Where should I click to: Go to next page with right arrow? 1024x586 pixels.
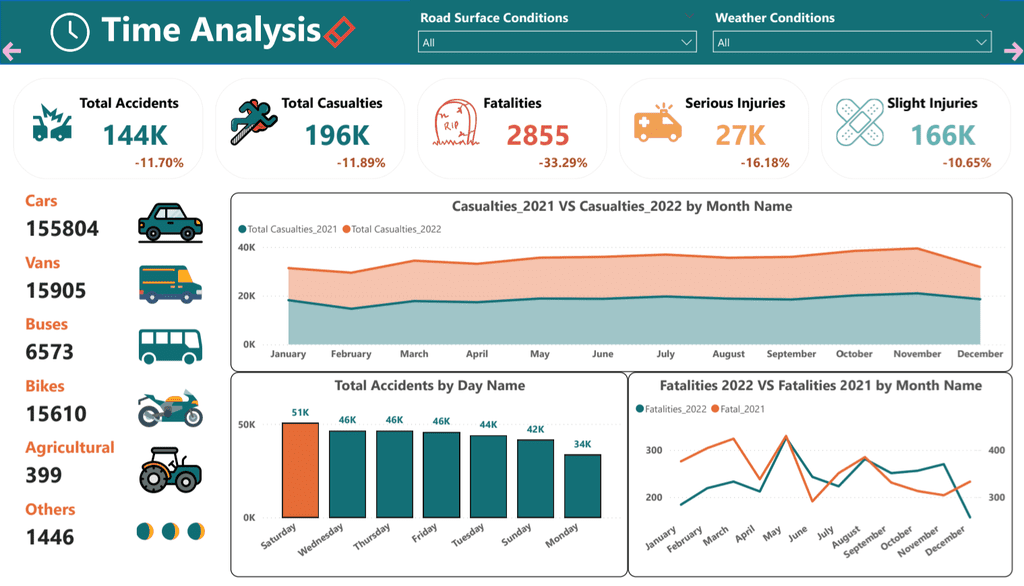coord(1014,51)
